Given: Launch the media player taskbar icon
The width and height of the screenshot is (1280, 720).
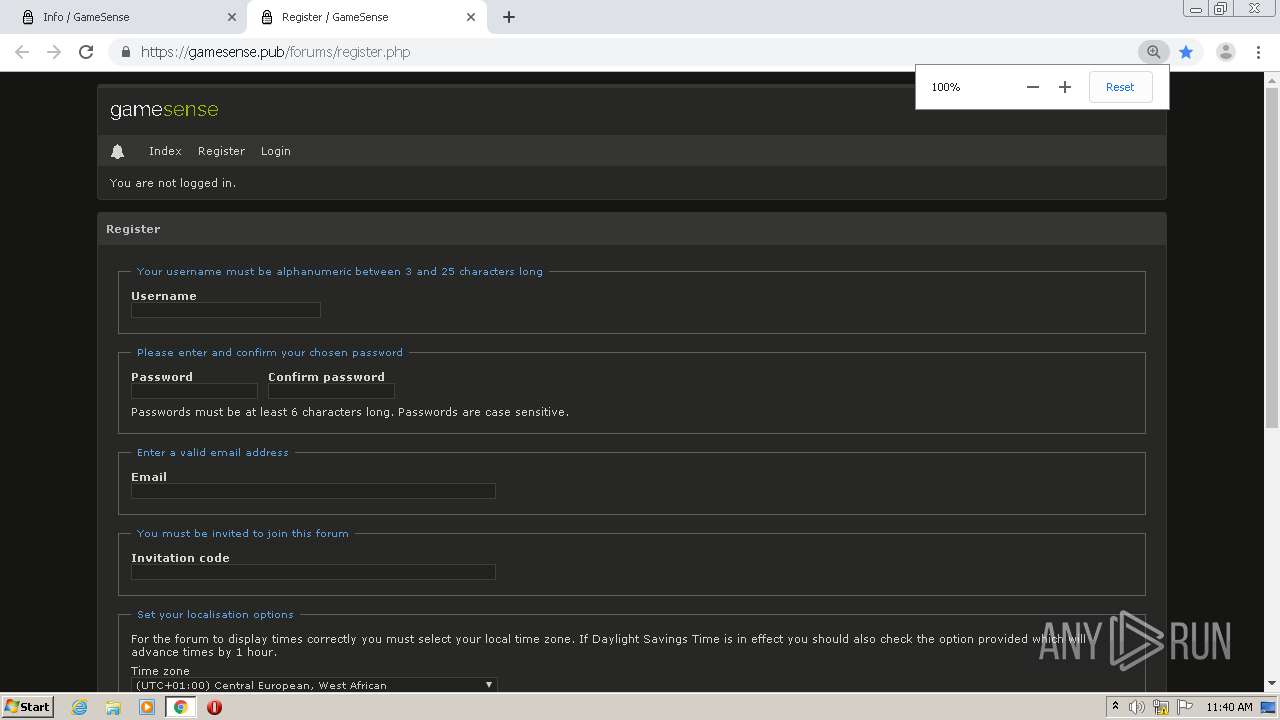Looking at the screenshot, I should [147, 707].
